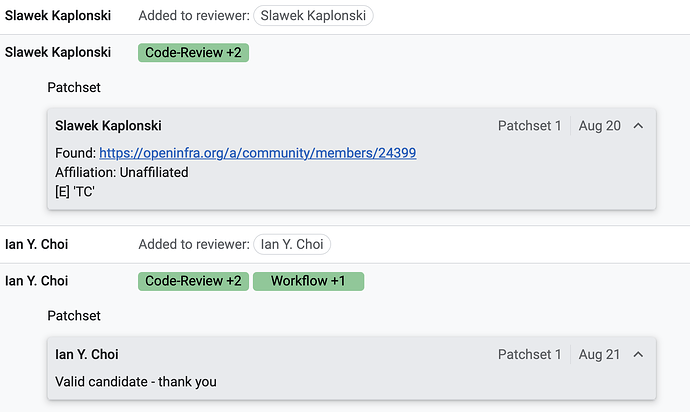Open Slawek Kaplonski's 'Added to reviewer' message row
Image resolution: width=690 pixels, height=412 pixels.
196,16
